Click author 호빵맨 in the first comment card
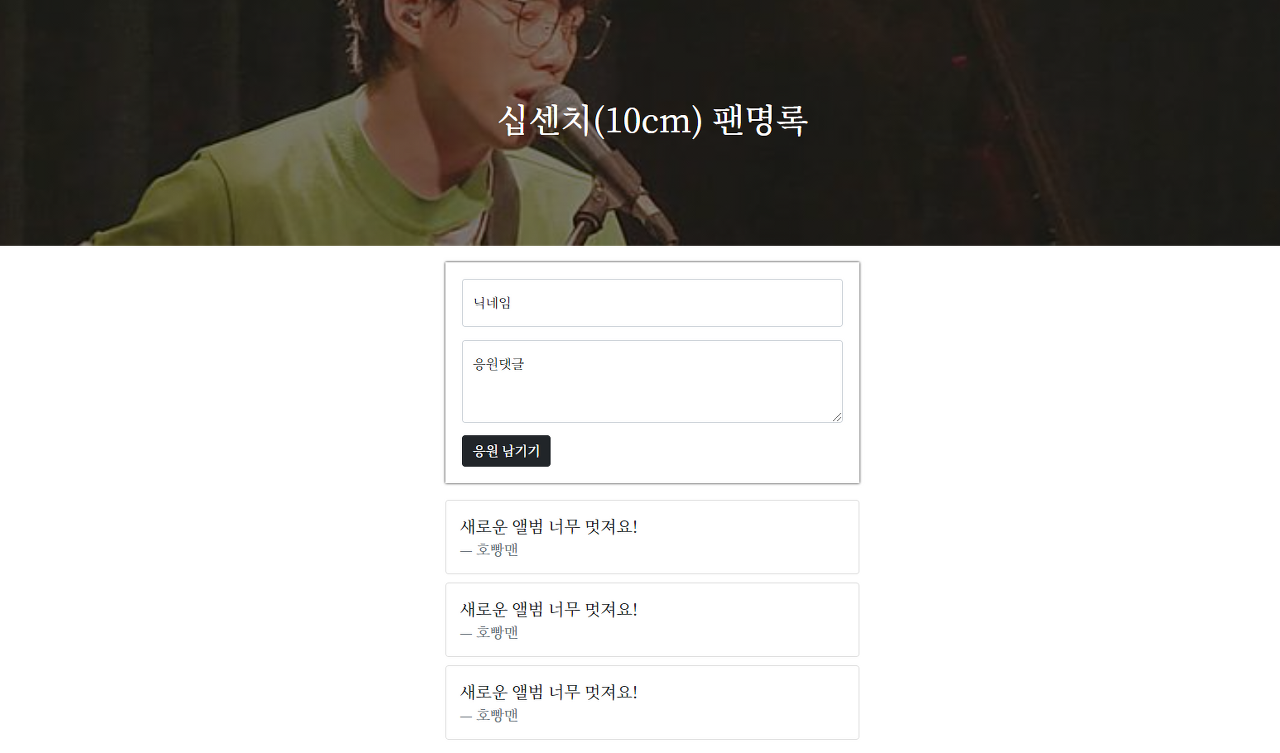Viewport: 1280px width, 753px height. pyautogui.click(x=497, y=549)
